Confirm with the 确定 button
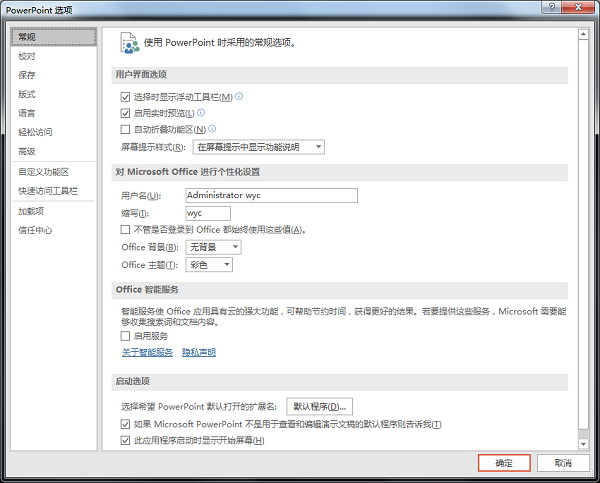Image resolution: width=600 pixels, height=483 pixels. (504, 463)
